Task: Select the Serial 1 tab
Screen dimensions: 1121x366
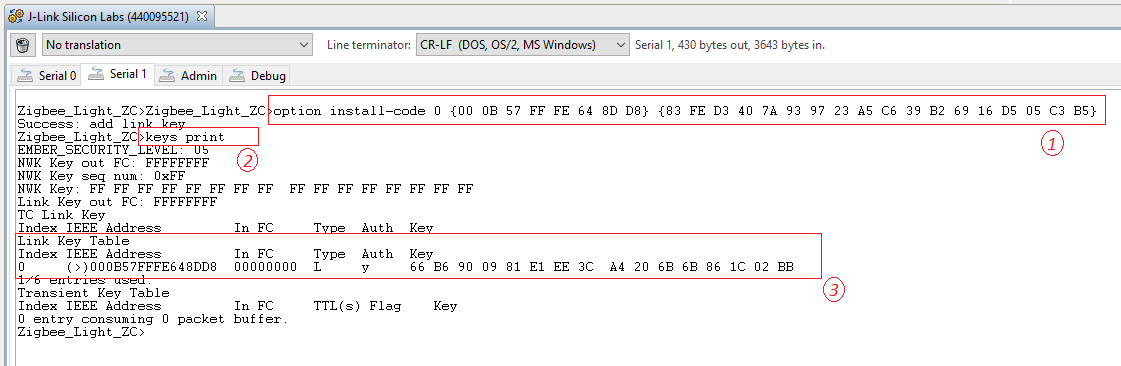Action: click(118, 74)
